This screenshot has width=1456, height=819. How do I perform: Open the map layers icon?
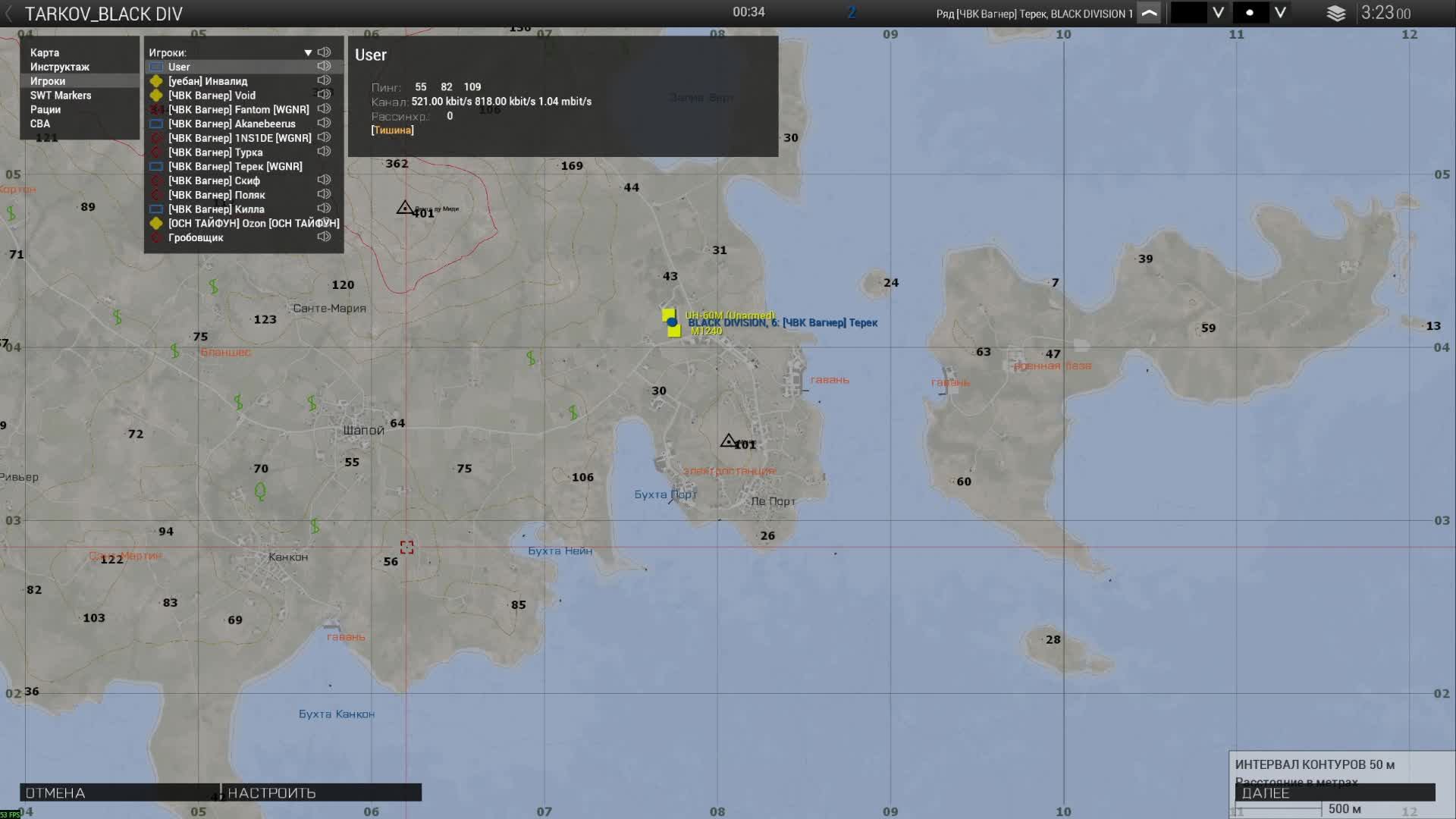(1335, 14)
